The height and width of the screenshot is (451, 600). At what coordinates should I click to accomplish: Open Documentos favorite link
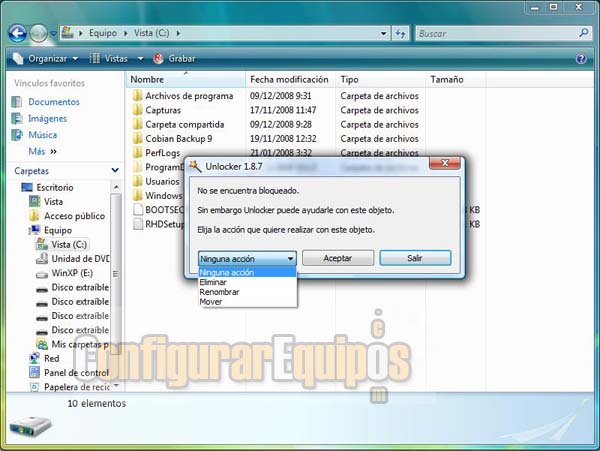[54, 102]
